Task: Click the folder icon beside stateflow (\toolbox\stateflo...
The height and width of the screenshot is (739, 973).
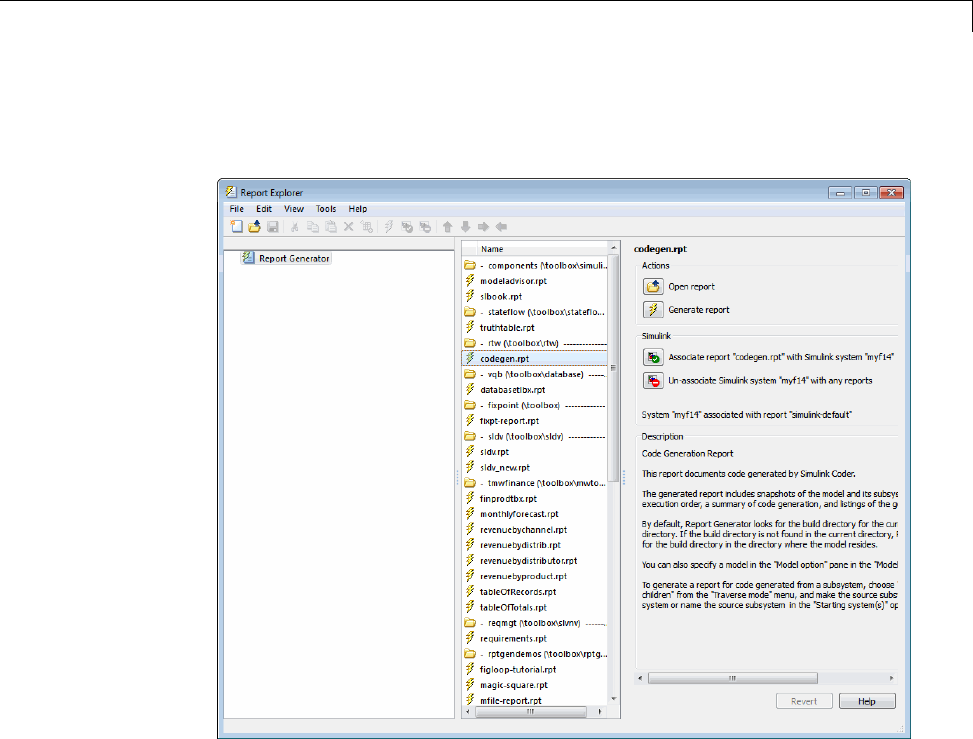Action: pos(470,311)
